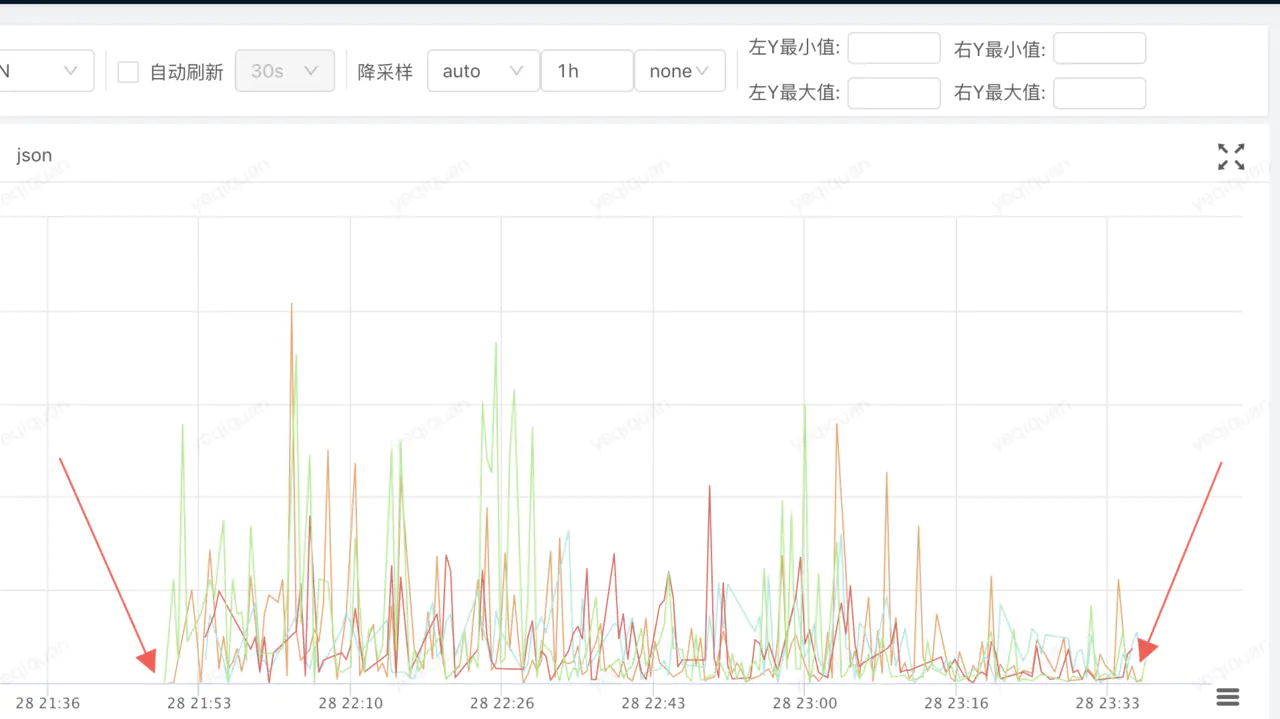Open the 30s refresh interval dropdown
This screenshot has height=719, width=1280.
pyautogui.click(x=284, y=70)
